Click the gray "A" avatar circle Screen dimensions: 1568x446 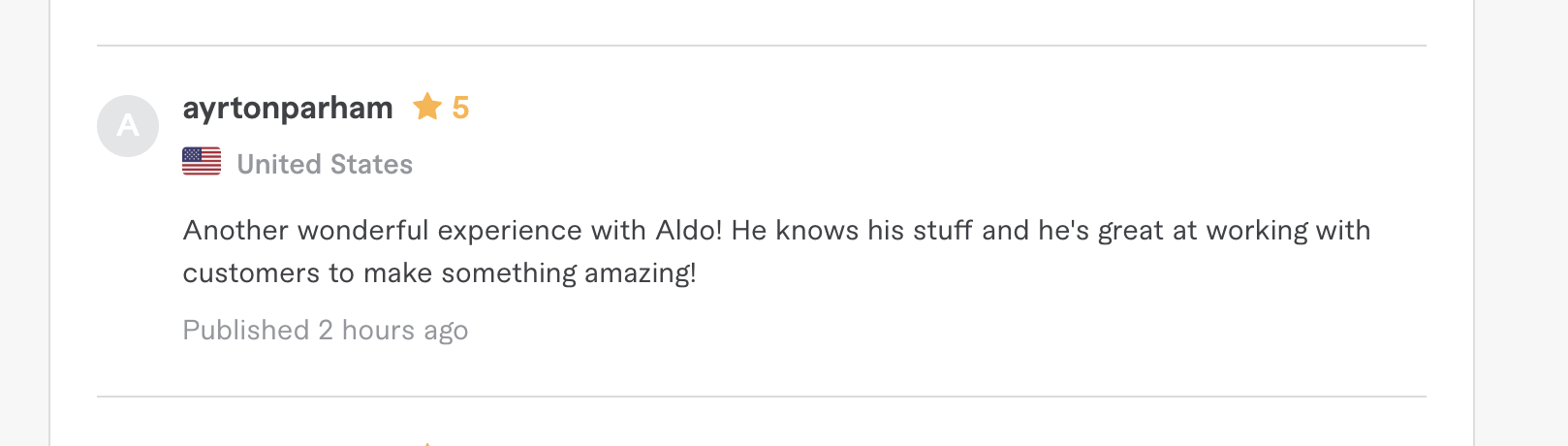pos(128,126)
